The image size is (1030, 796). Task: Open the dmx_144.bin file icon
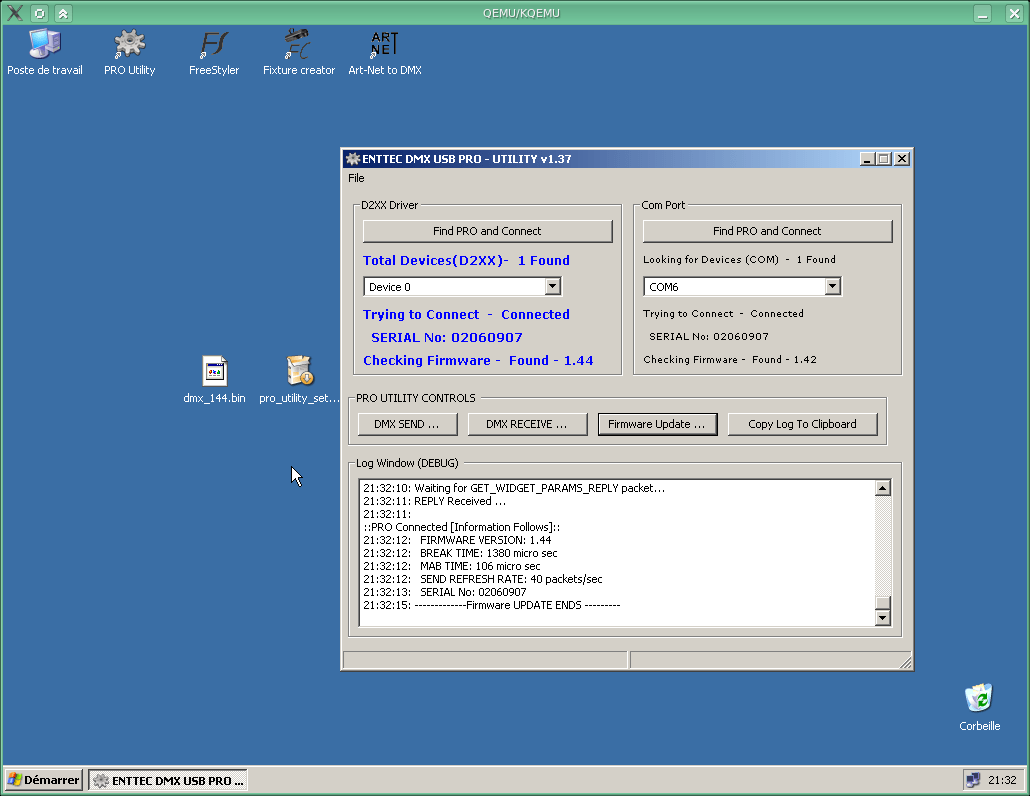click(213, 372)
